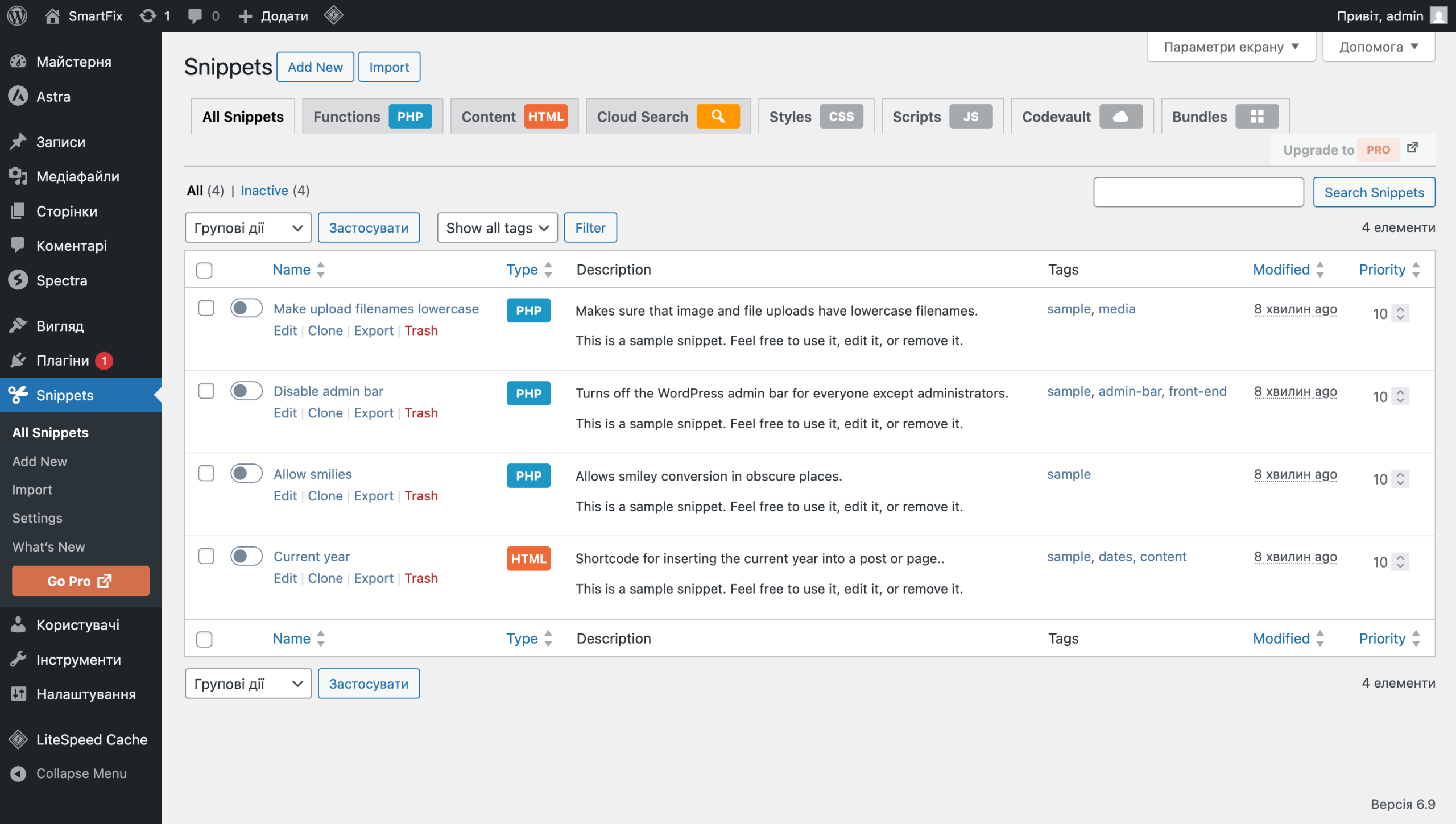Open the Групові дії dropdown above the table

click(248, 227)
